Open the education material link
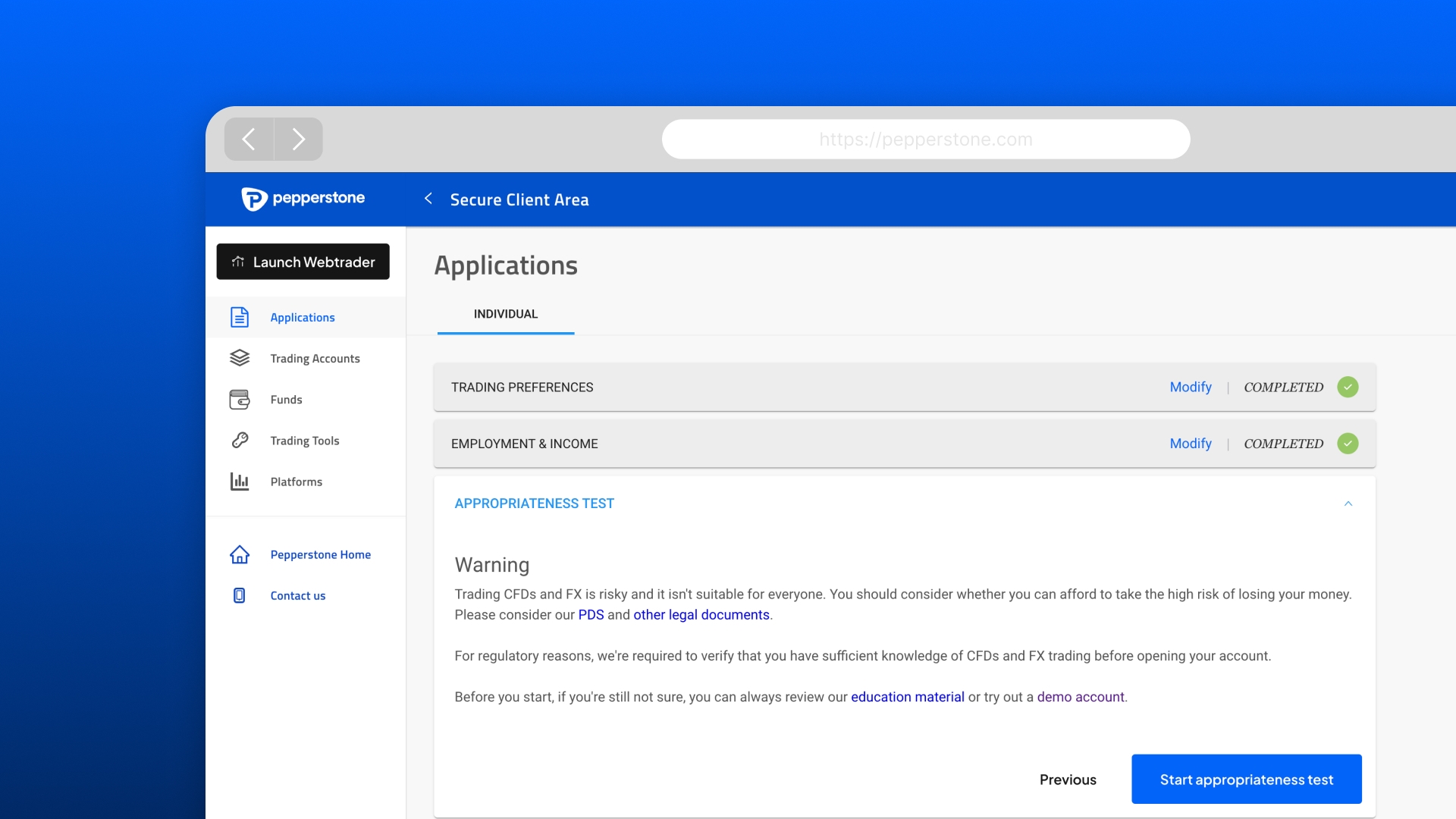Screen dimensions: 1456x819 coord(907,697)
